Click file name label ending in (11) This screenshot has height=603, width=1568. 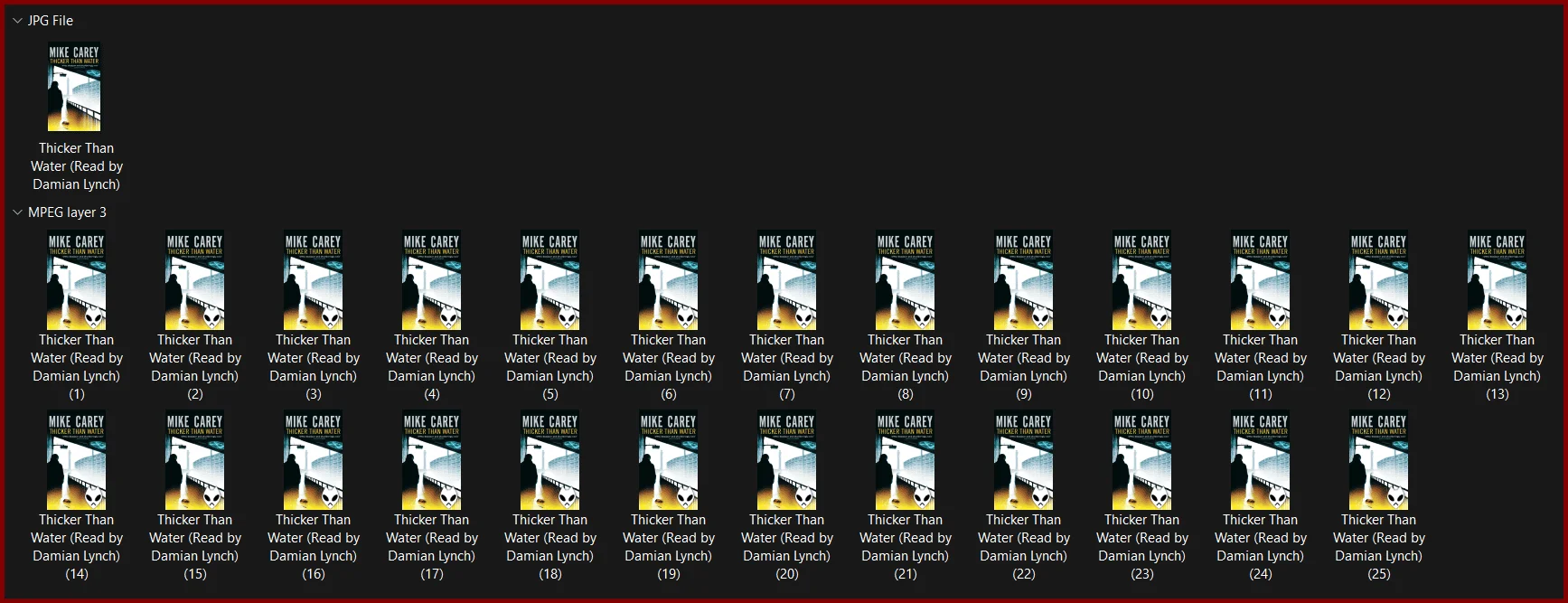point(1261,367)
